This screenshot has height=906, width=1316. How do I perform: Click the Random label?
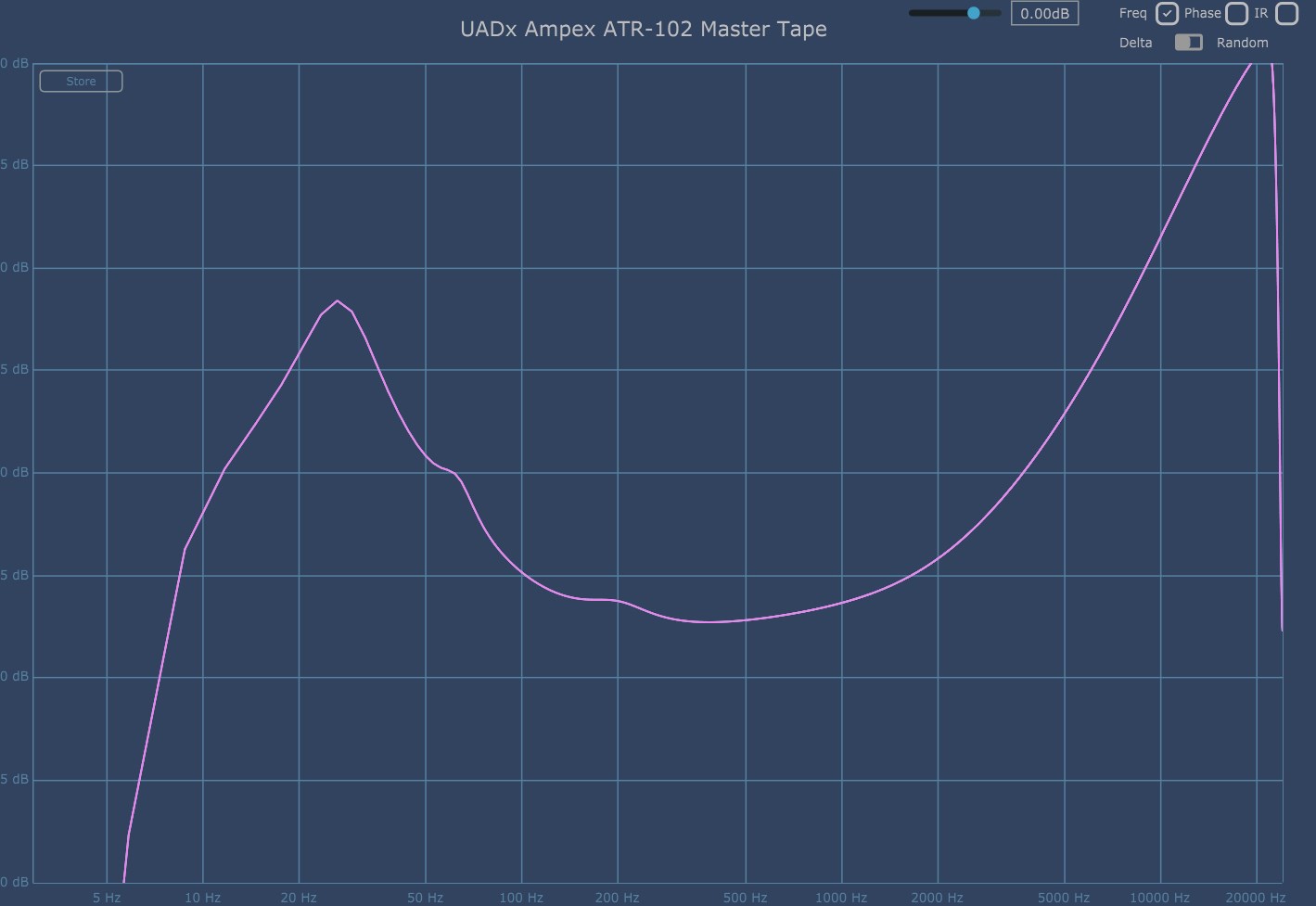1242,43
